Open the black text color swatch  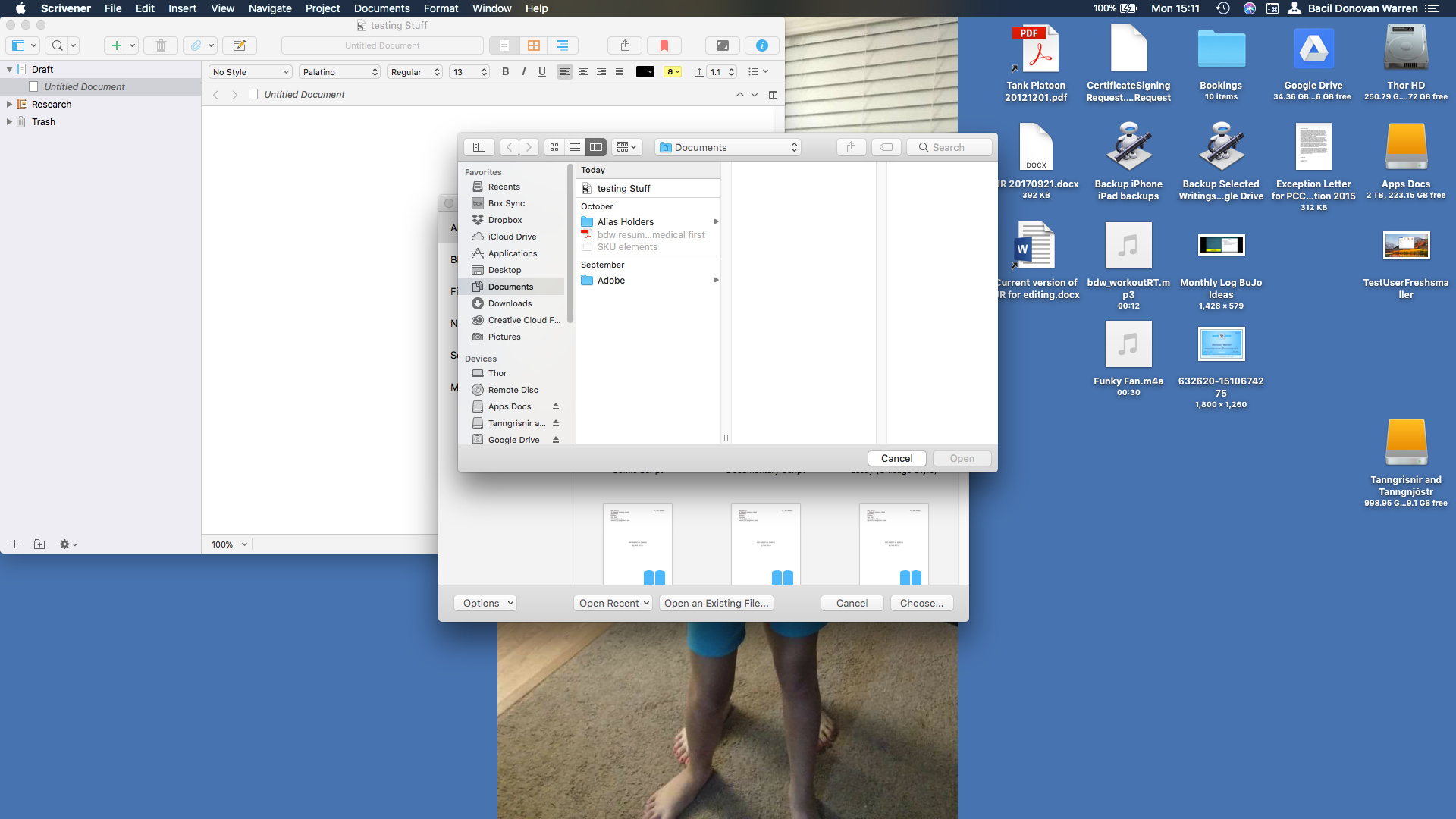pos(645,72)
